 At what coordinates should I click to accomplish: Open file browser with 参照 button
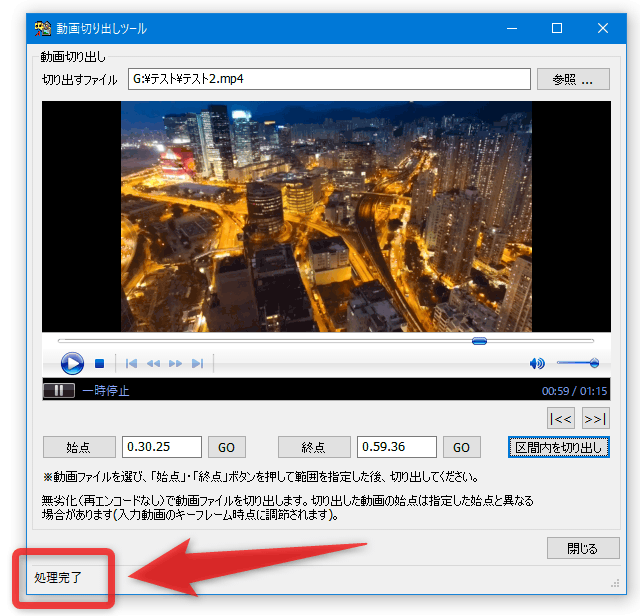click(x=573, y=79)
